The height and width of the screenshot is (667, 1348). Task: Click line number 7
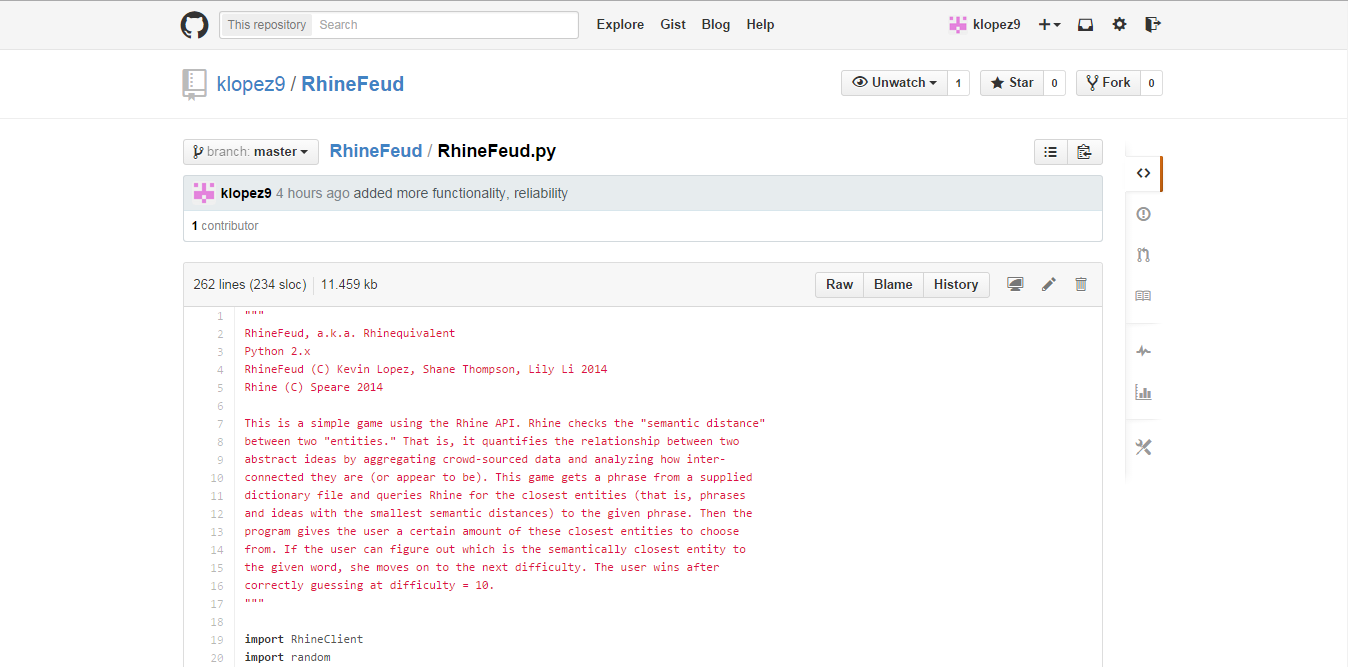[220, 424]
